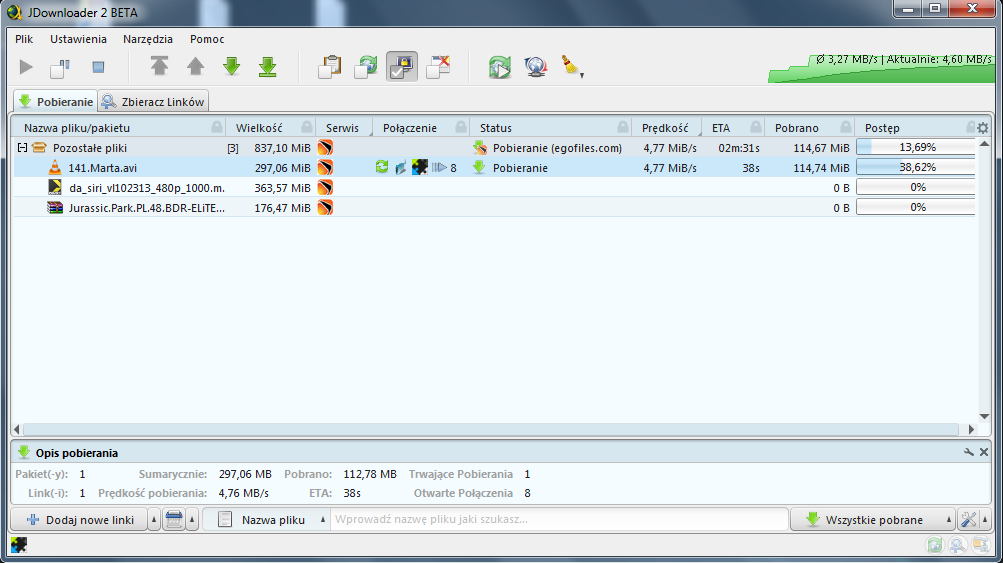Select the Pozostałe pliki package row
This screenshot has height=563, width=1003.
494,148
